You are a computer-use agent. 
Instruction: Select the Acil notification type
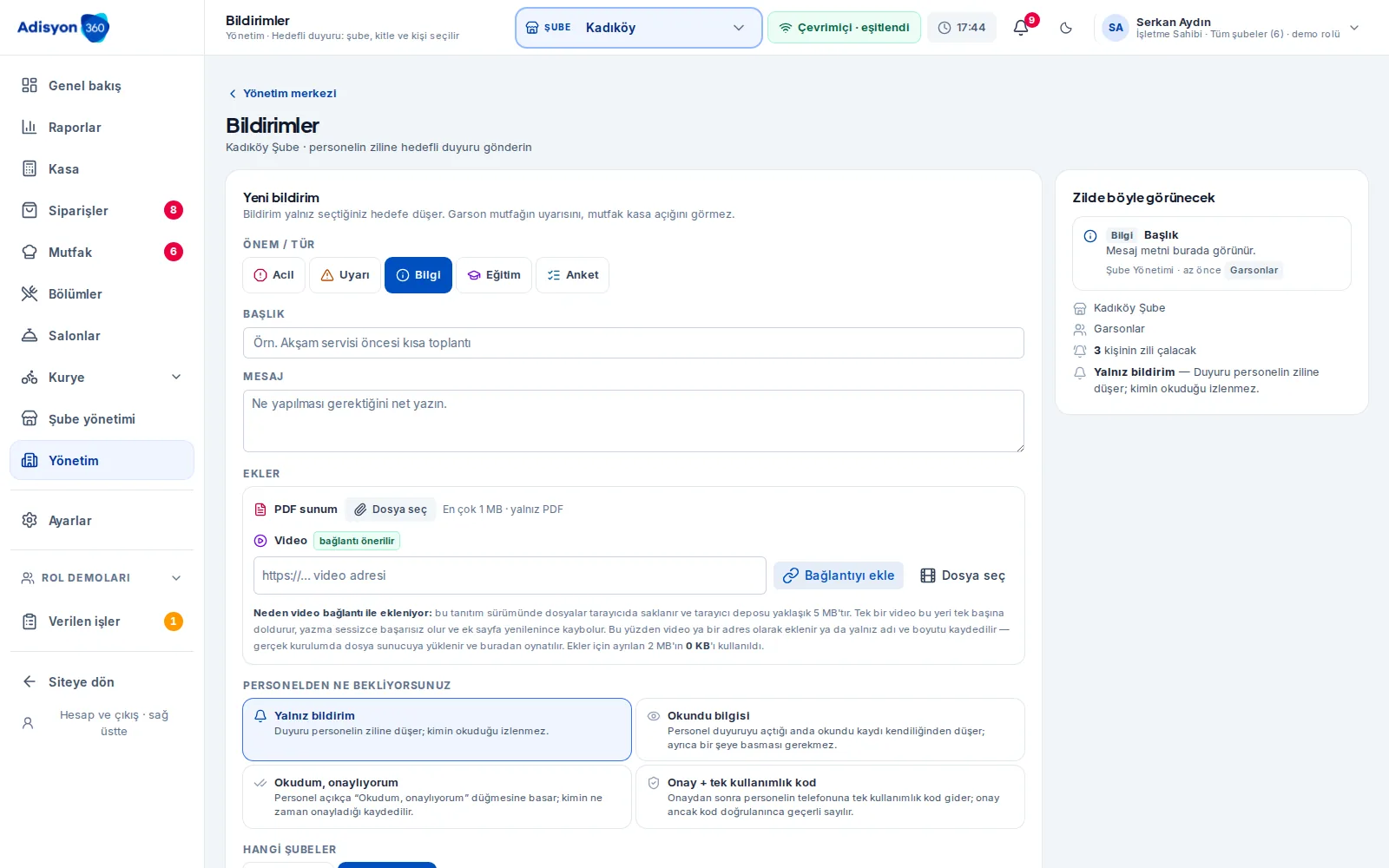point(274,275)
